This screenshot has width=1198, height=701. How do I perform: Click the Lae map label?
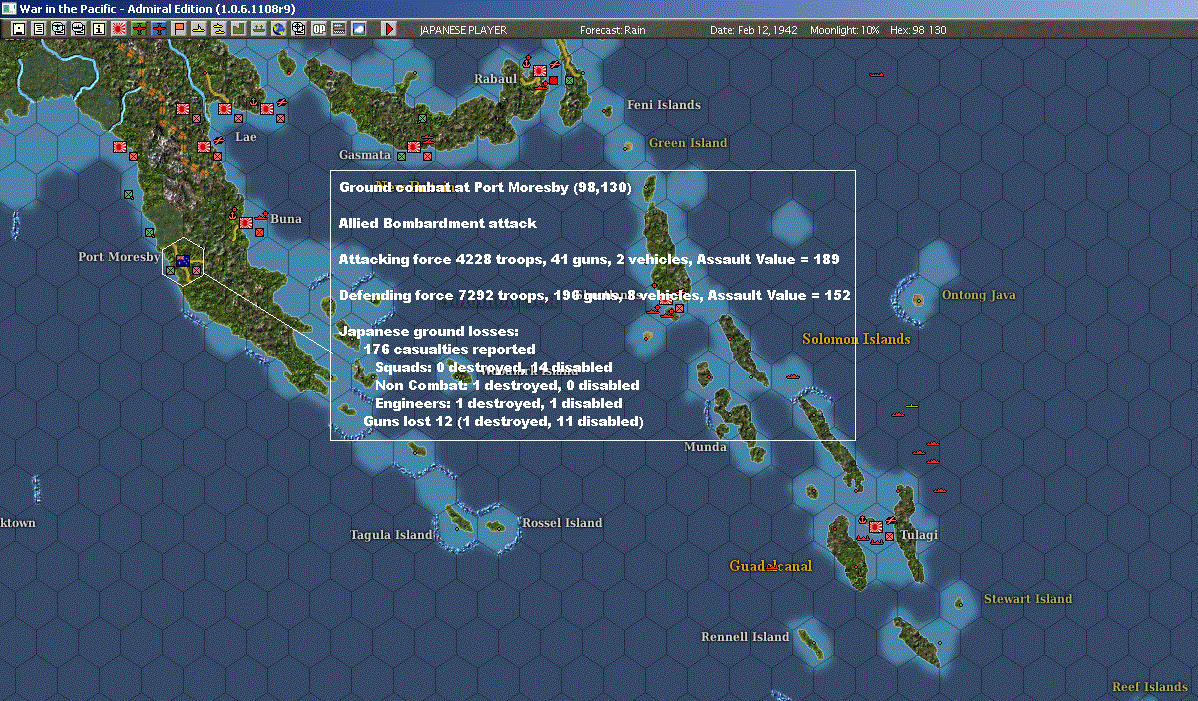(x=245, y=137)
